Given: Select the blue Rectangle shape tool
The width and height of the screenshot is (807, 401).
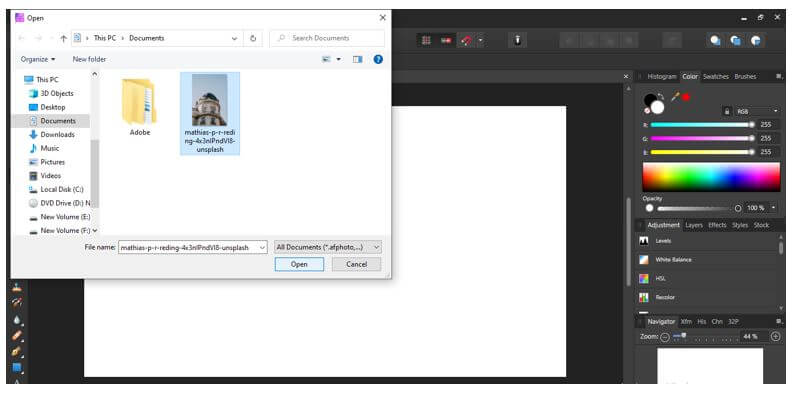Looking at the screenshot, I should (x=17, y=368).
